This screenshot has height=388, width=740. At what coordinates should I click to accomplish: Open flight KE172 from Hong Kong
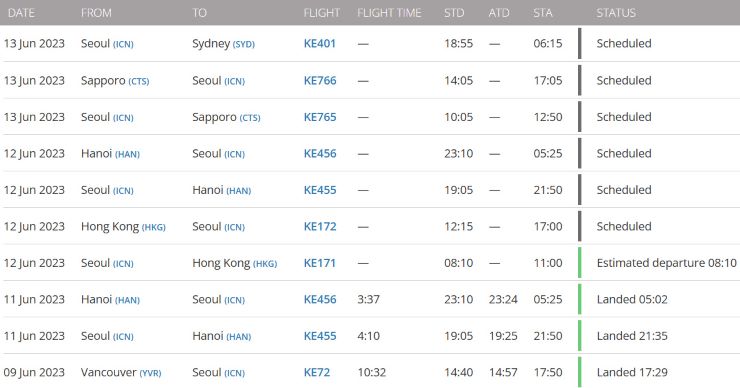pos(320,226)
